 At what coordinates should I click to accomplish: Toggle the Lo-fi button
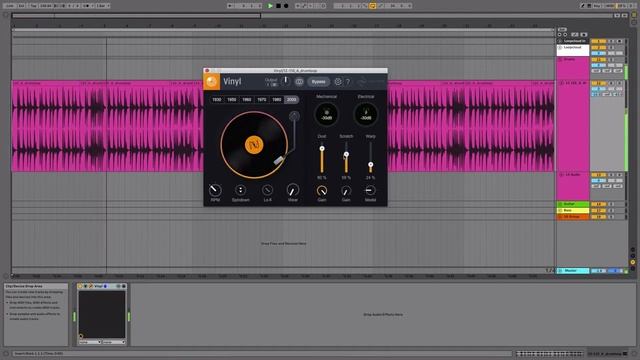[x=267, y=190]
